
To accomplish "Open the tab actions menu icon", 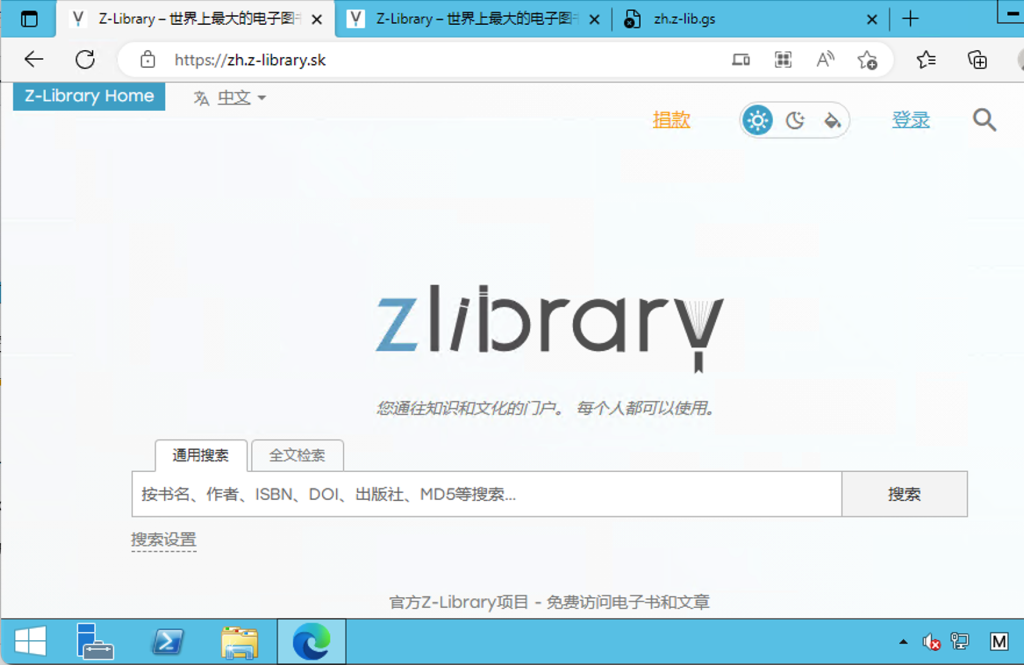I will click(29, 19).
